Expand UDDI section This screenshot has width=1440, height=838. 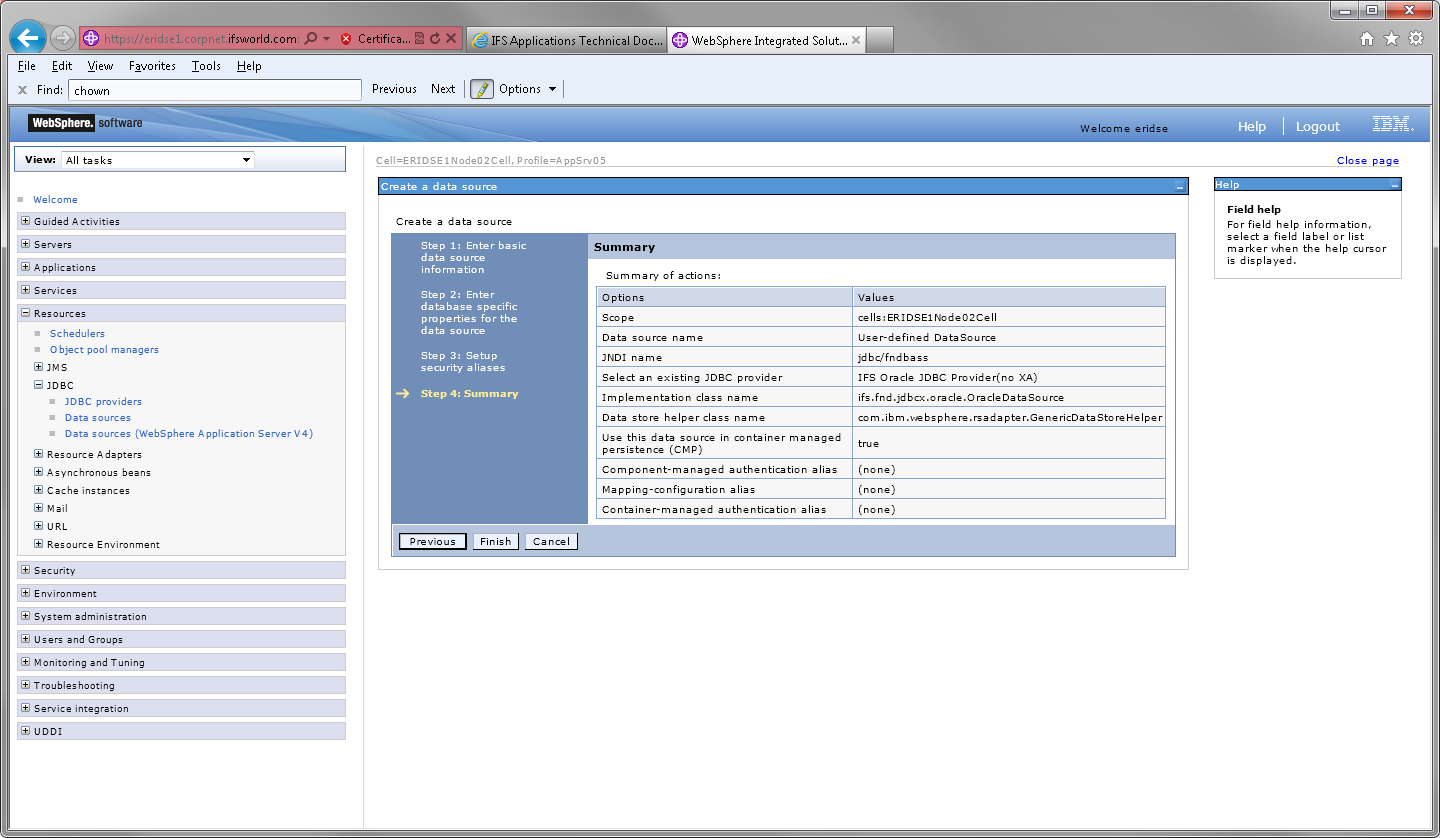click(x=26, y=731)
